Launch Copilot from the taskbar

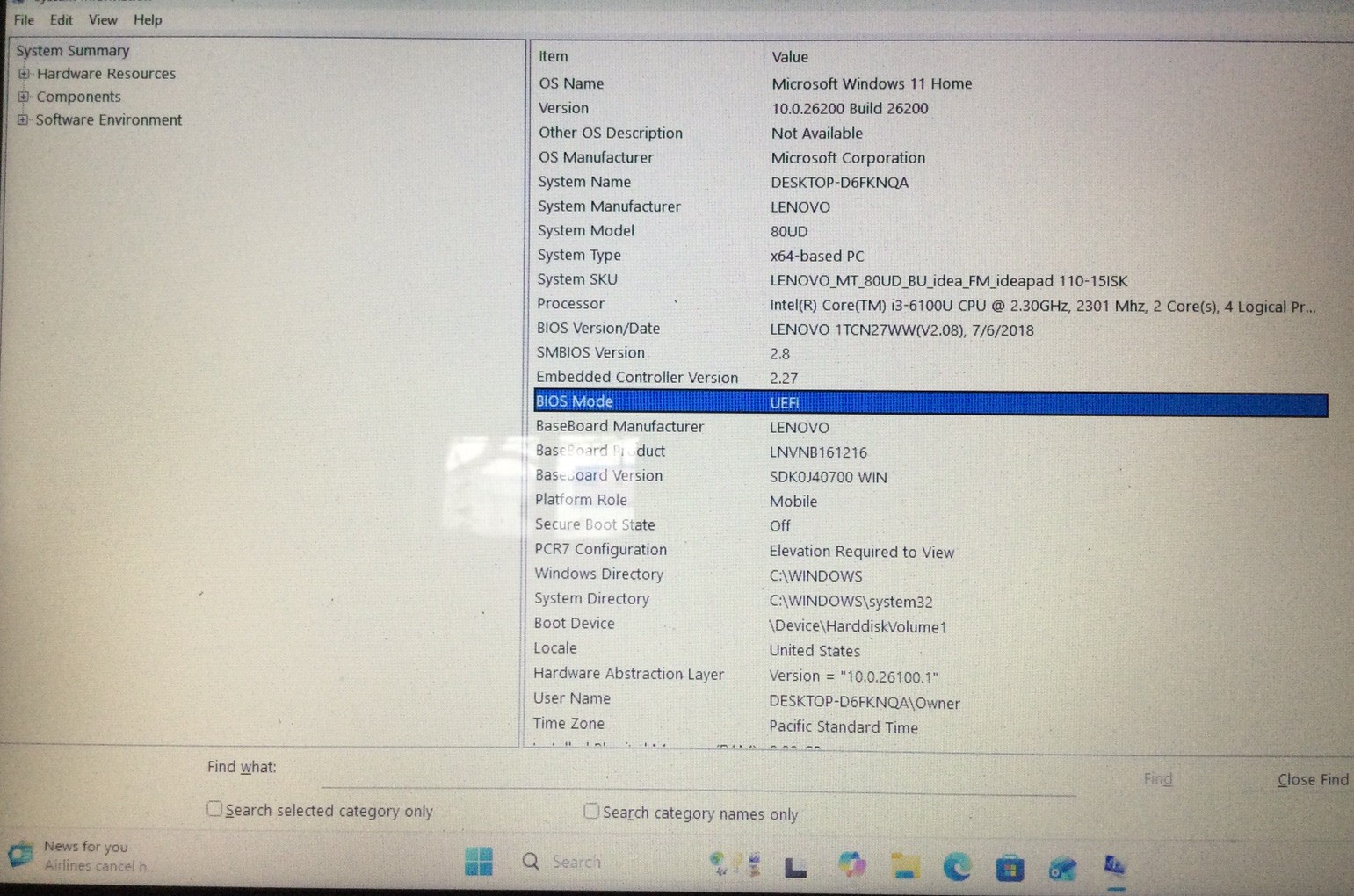pos(851,865)
